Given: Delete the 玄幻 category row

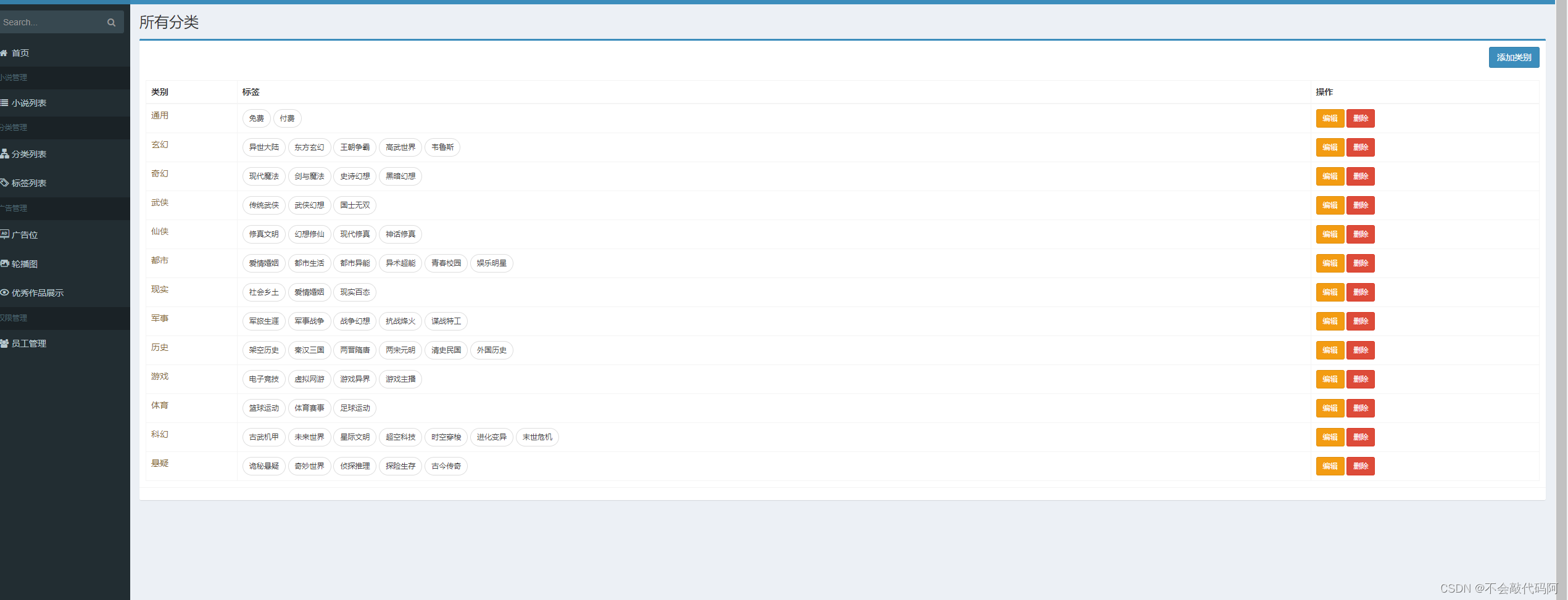Looking at the screenshot, I should (1361, 147).
